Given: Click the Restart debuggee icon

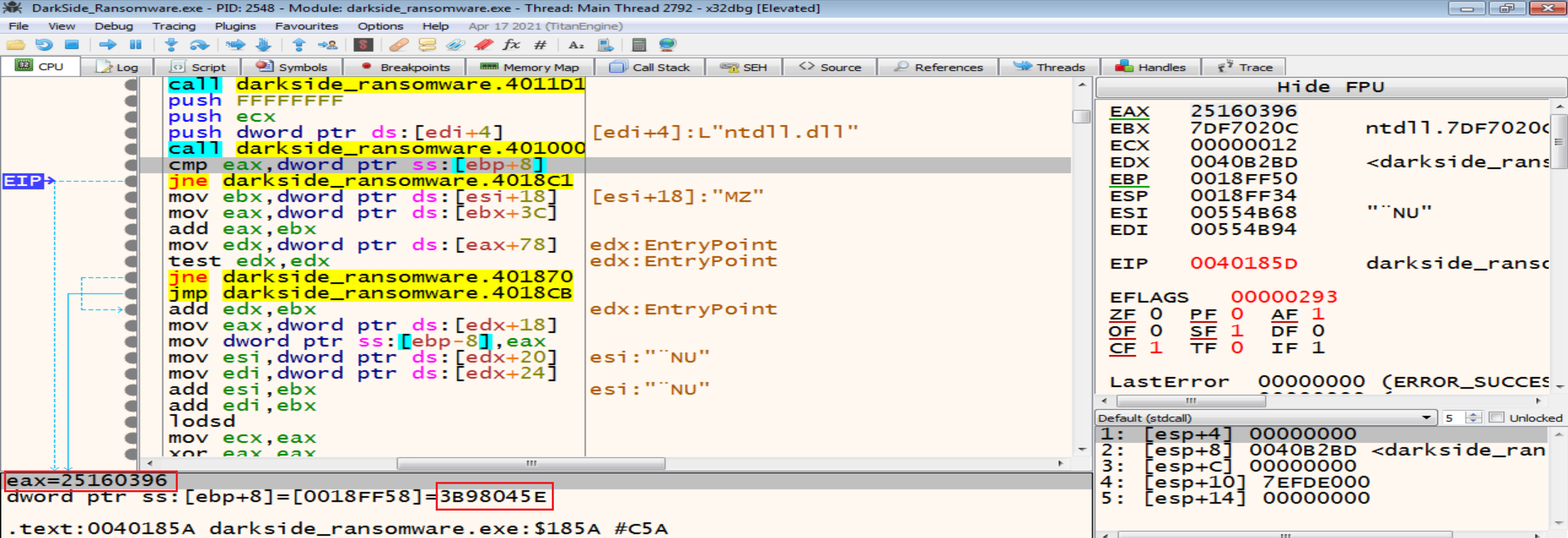Looking at the screenshot, I should (43, 45).
